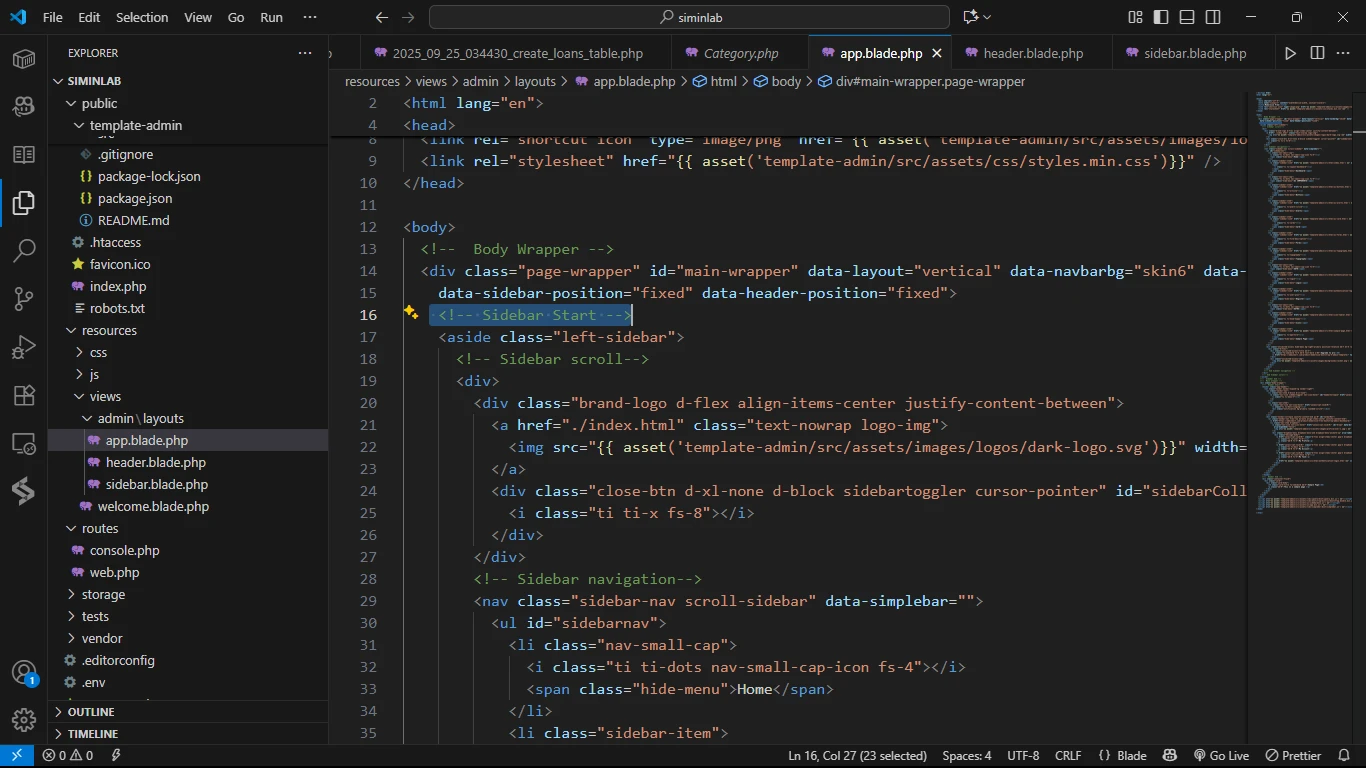Open the Extensions view
1366x768 pixels.
click(24, 395)
